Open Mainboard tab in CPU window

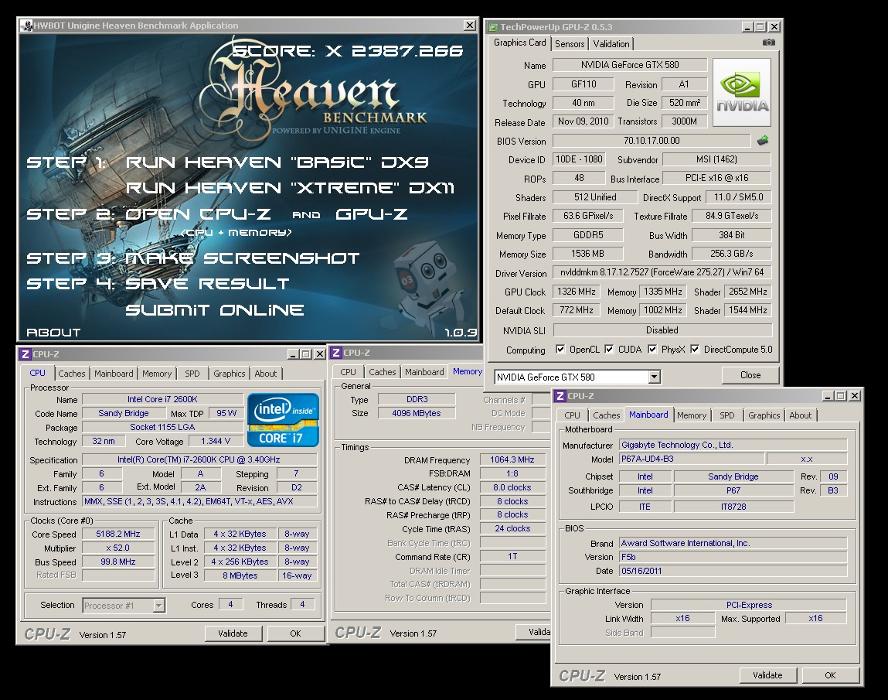coord(113,374)
